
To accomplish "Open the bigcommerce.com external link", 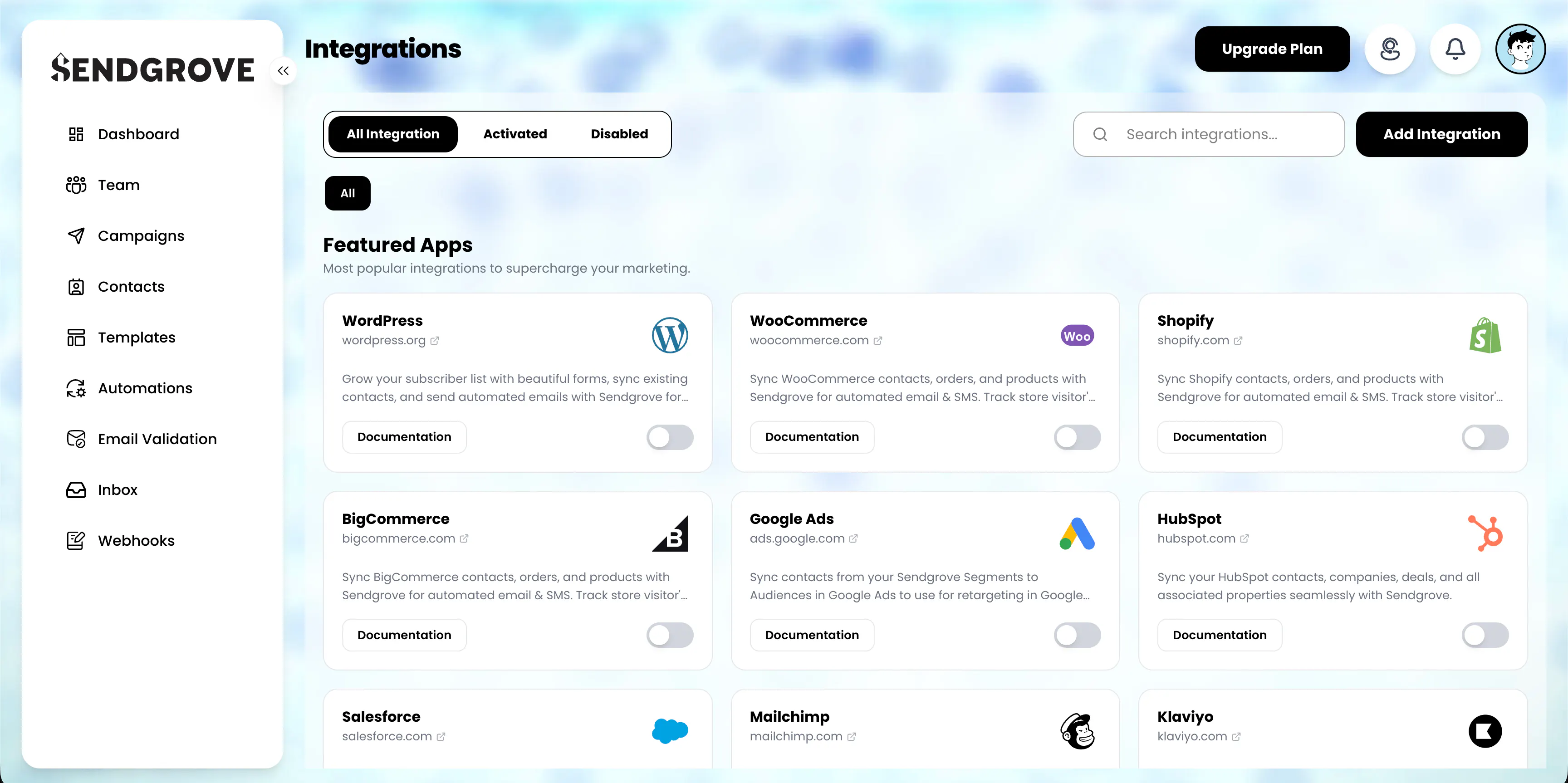I will 405,538.
